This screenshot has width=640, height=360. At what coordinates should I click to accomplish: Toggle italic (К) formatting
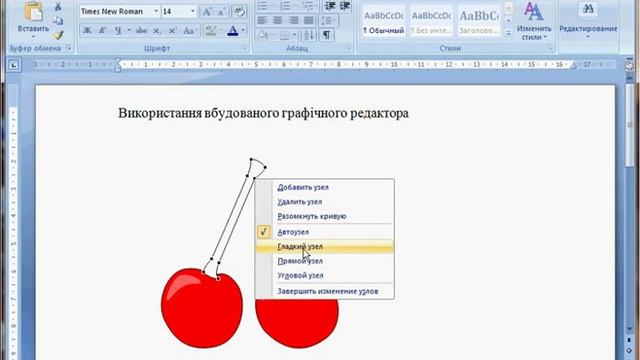(102, 31)
